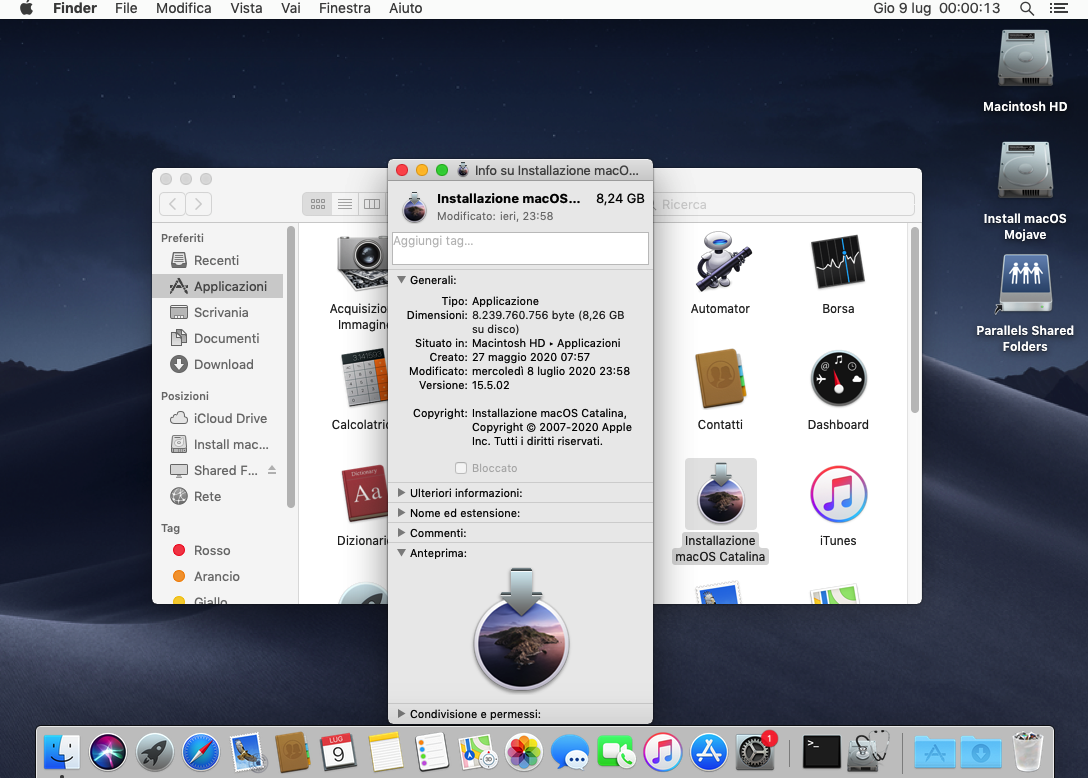
Task: Expand Condivisione e permessi section
Action: (x=401, y=713)
